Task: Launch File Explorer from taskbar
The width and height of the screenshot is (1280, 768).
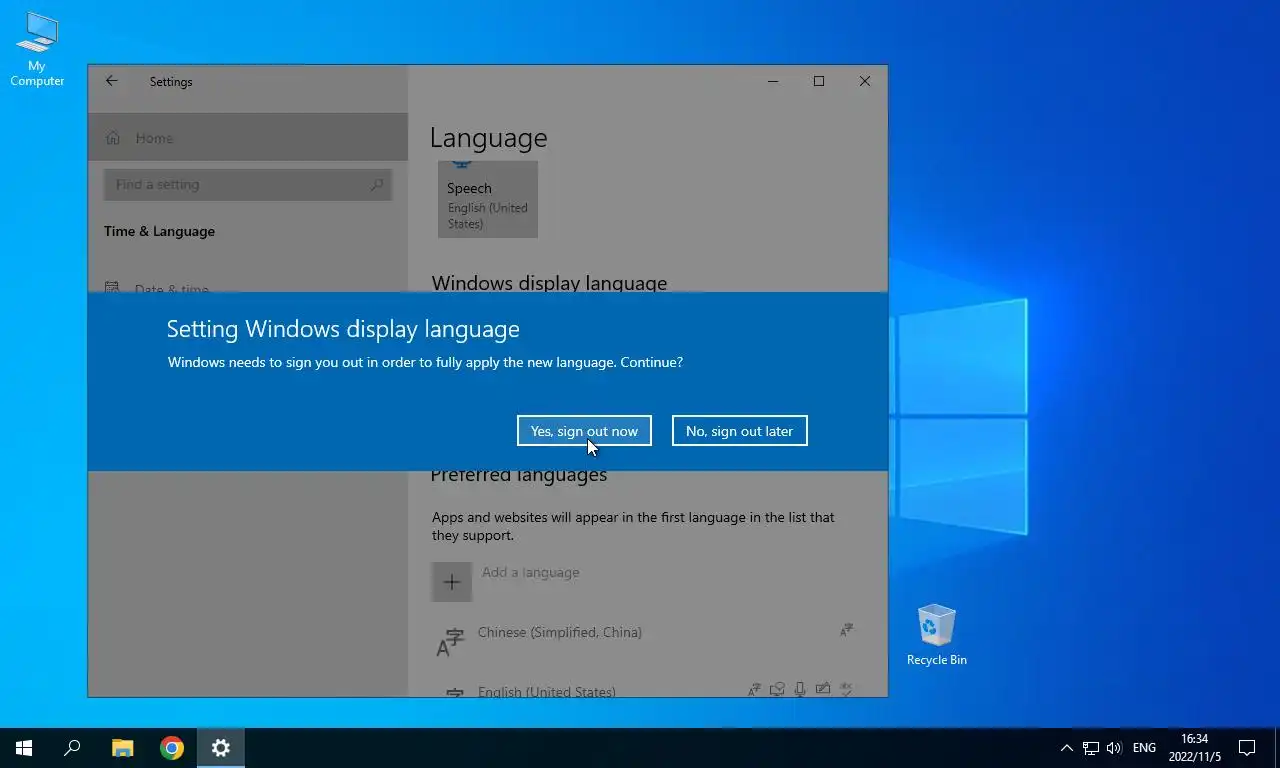Action: click(122, 747)
